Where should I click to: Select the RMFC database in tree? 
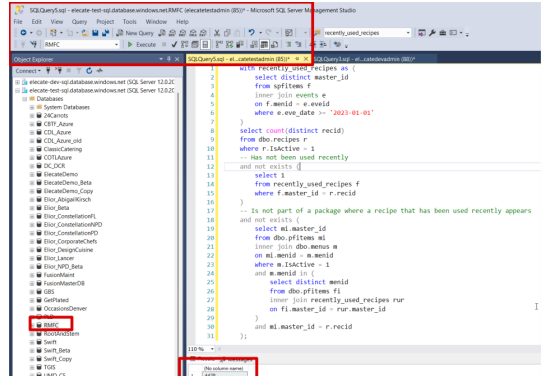click(51, 325)
